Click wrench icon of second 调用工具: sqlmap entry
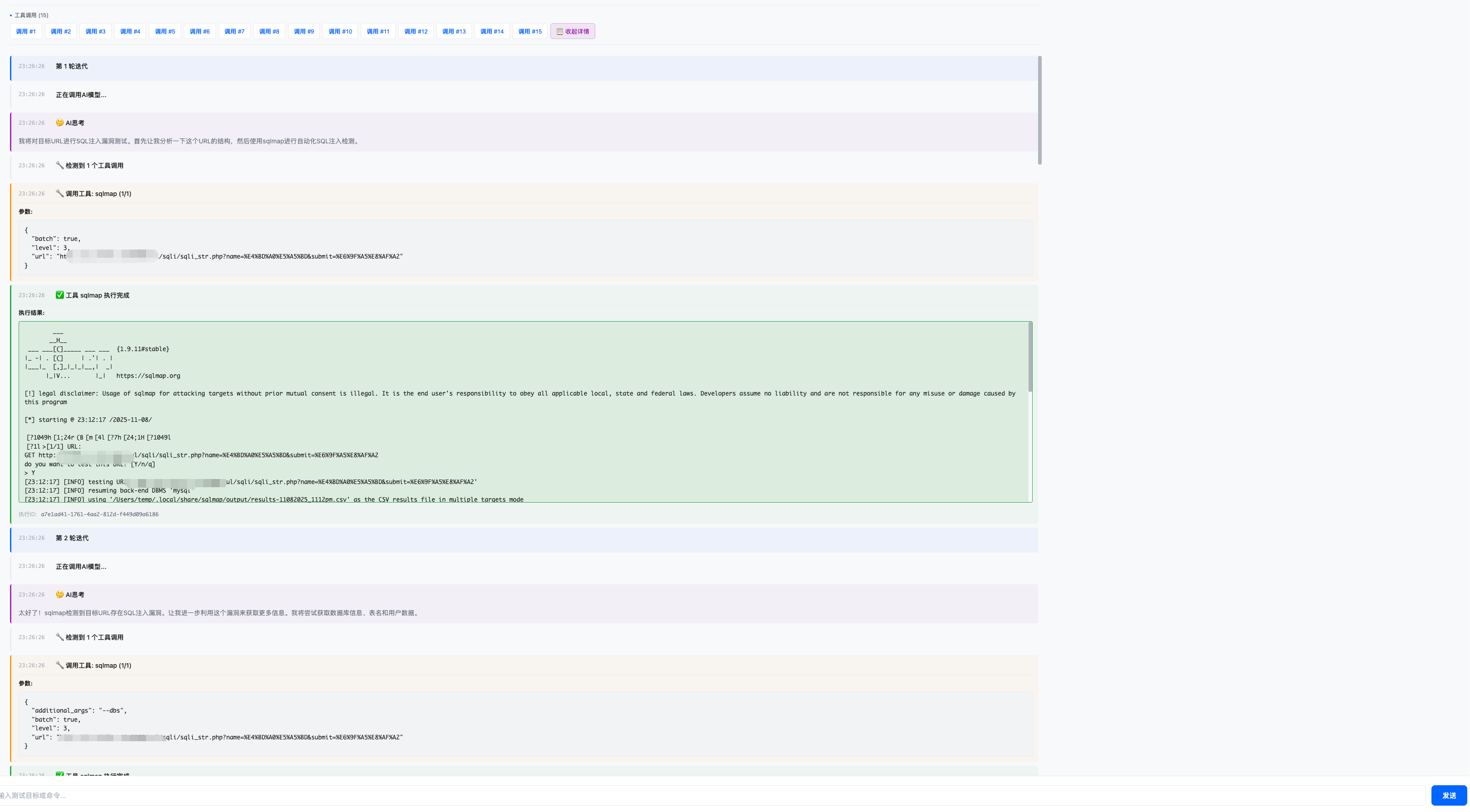Screen dimensions: 1470x812 (x=59, y=665)
